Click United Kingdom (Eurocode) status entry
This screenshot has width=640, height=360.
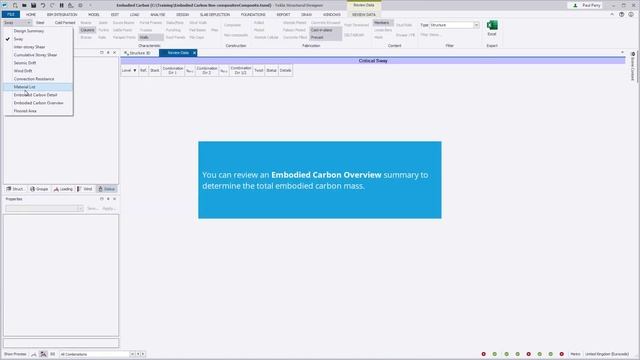pos(607,354)
